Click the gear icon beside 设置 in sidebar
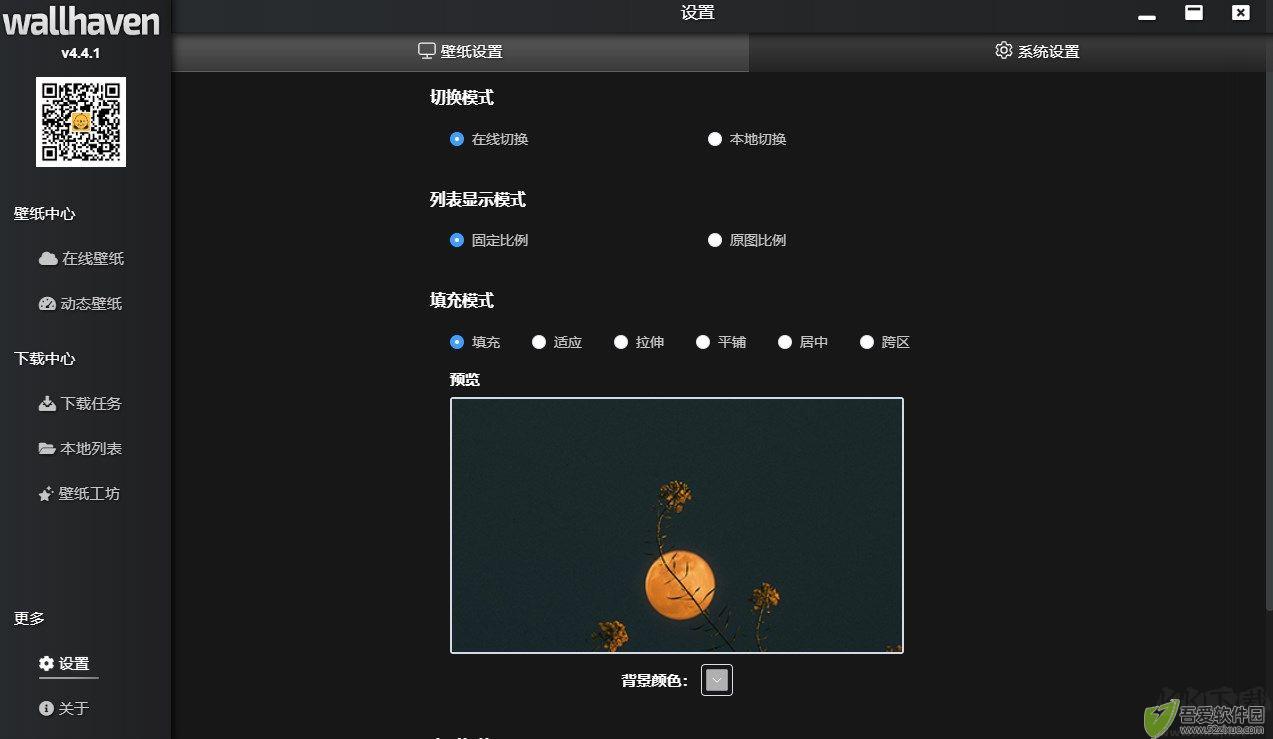Viewport: 1273px width, 739px height. pyautogui.click(x=46, y=664)
